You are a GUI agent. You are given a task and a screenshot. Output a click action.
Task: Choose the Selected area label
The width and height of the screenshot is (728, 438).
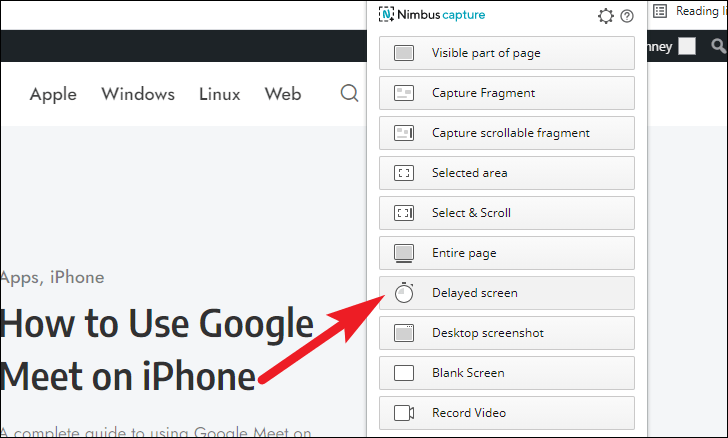click(x=469, y=173)
